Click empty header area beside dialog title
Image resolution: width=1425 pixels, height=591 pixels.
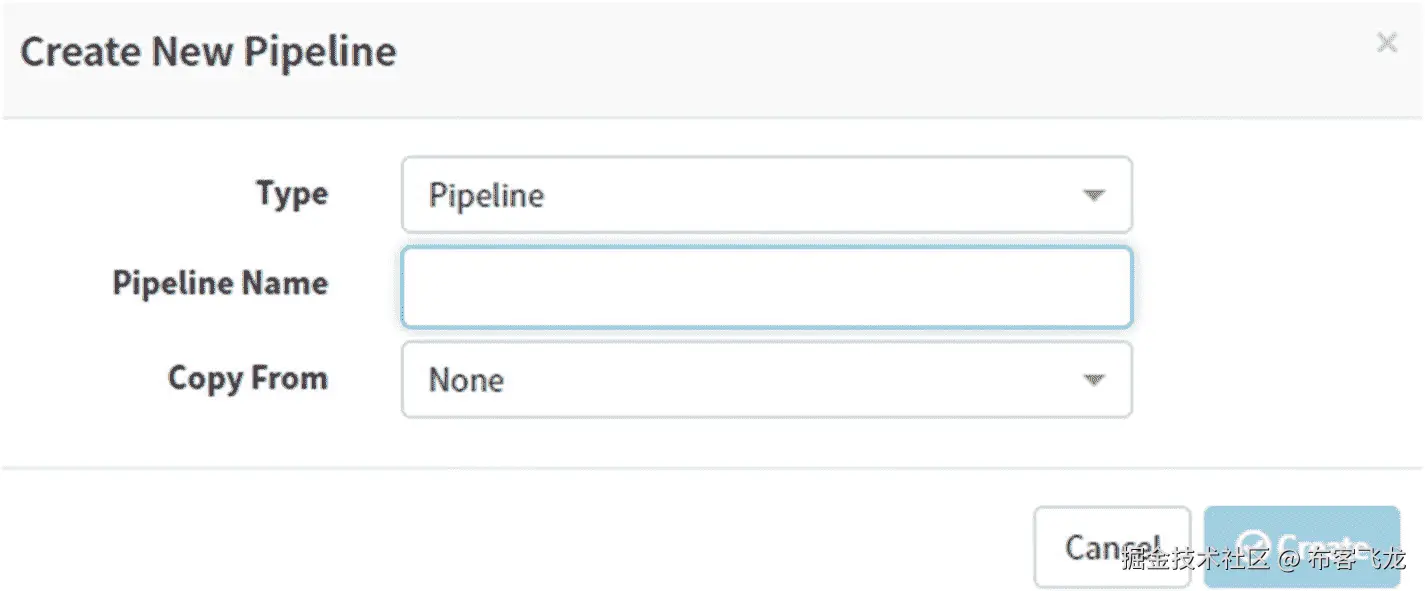coord(850,55)
